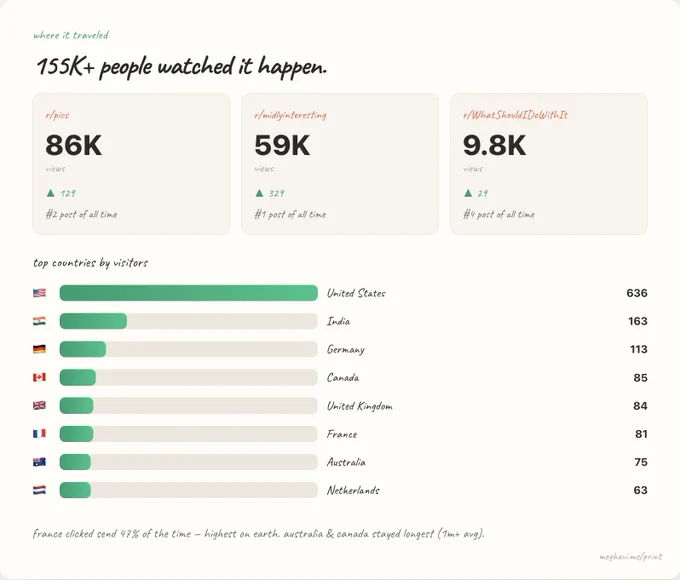This screenshot has width=680, height=580.
Task: Click the Germany flag icon
Action: pyautogui.click(x=39, y=349)
